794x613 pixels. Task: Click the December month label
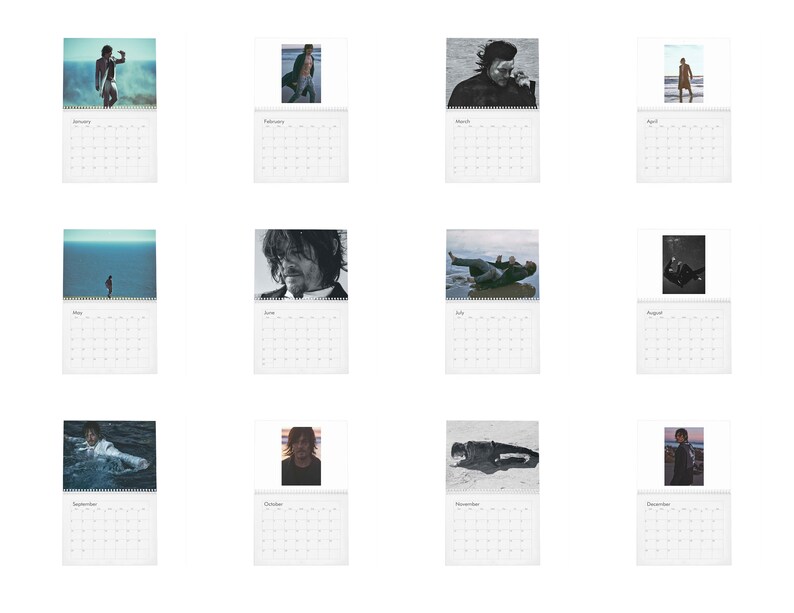point(658,504)
